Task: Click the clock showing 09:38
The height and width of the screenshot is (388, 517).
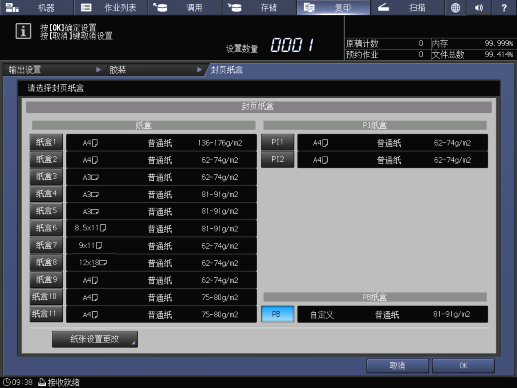Action: tap(18, 382)
